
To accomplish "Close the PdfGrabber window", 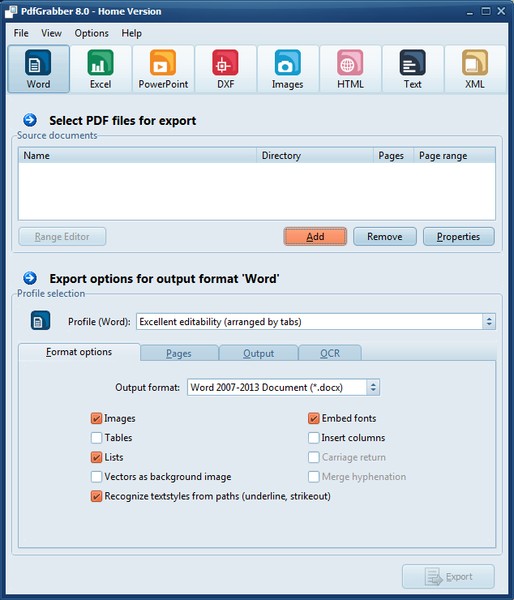I will [501, 11].
